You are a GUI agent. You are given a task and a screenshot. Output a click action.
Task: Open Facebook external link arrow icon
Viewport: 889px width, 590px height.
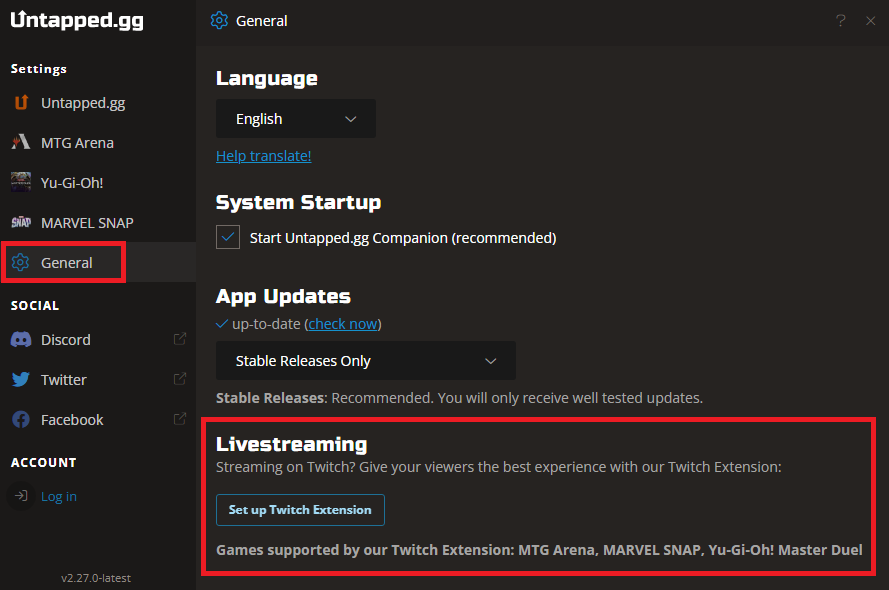point(180,419)
